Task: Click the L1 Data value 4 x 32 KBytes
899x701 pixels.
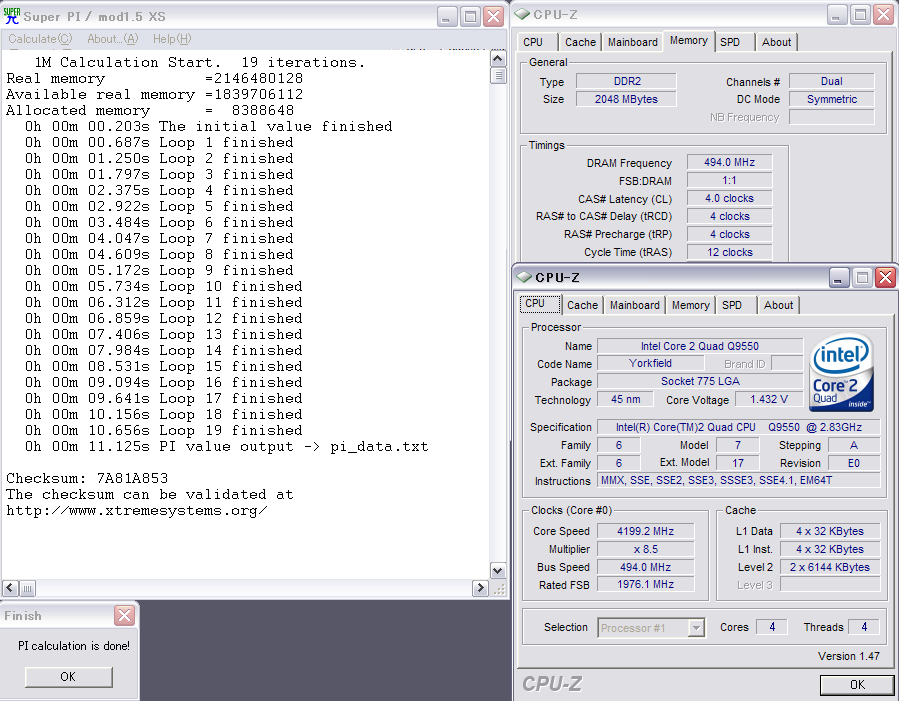Action: pyautogui.click(x=830, y=531)
